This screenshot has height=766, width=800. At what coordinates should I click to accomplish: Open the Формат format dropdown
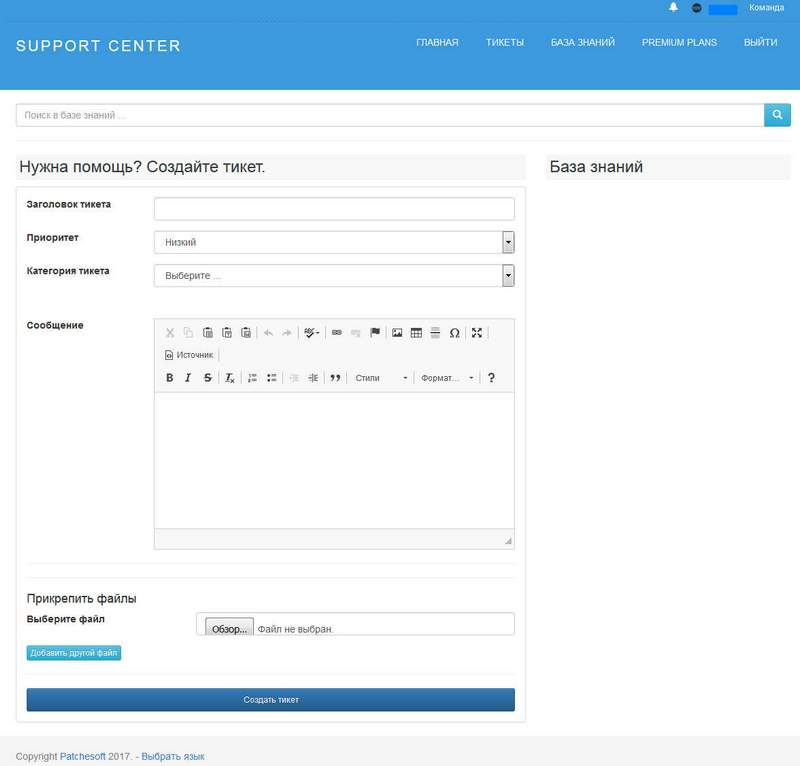(447, 378)
